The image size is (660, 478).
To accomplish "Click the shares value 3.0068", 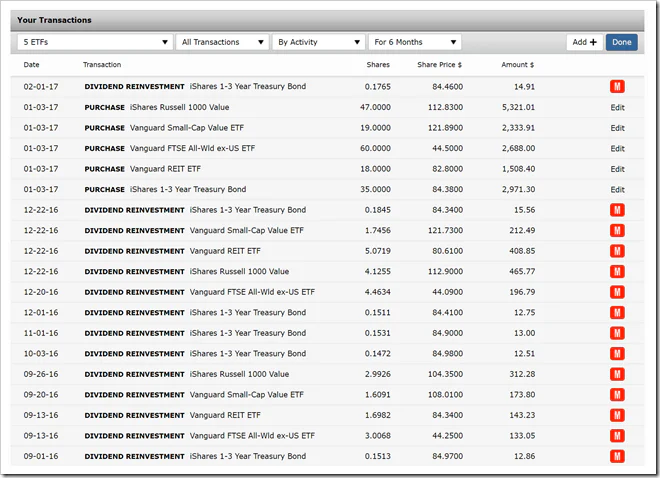I will point(378,436).
